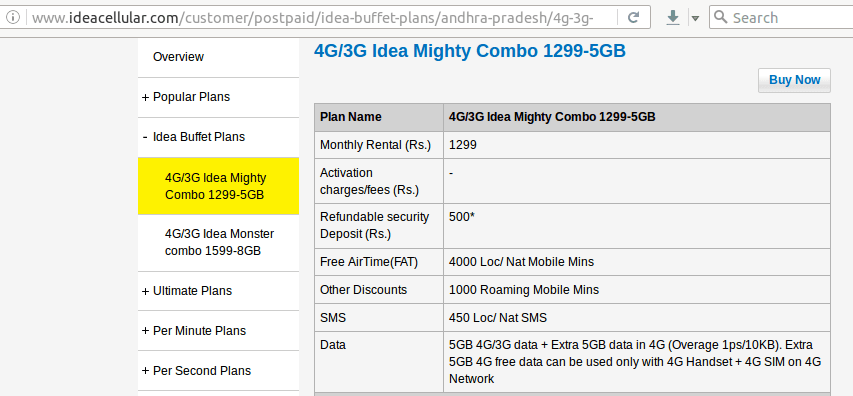853x396 pixels.
Task: Open 4G/3G Idea Monster combo 1599-8GB plan
Action: click(218, 243)
